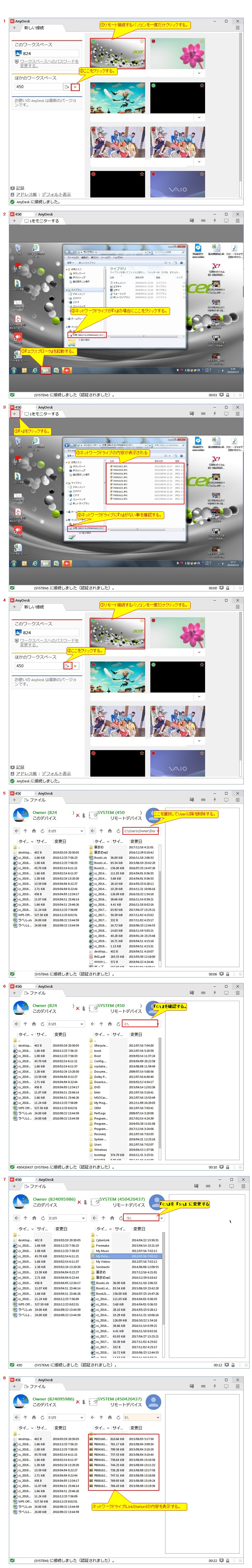Go up one level in local pane, 00:22 session
This screenshot has height=1568, width=252.
click(x=25, y=1418)
